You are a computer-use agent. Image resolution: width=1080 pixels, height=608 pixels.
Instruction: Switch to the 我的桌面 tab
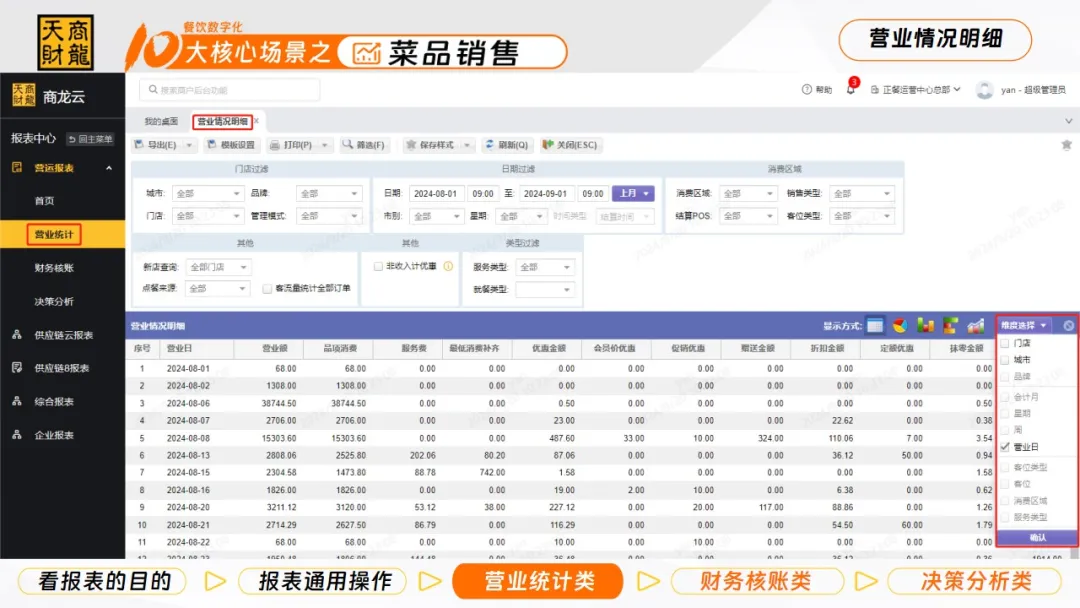click(x=161, y=121)
